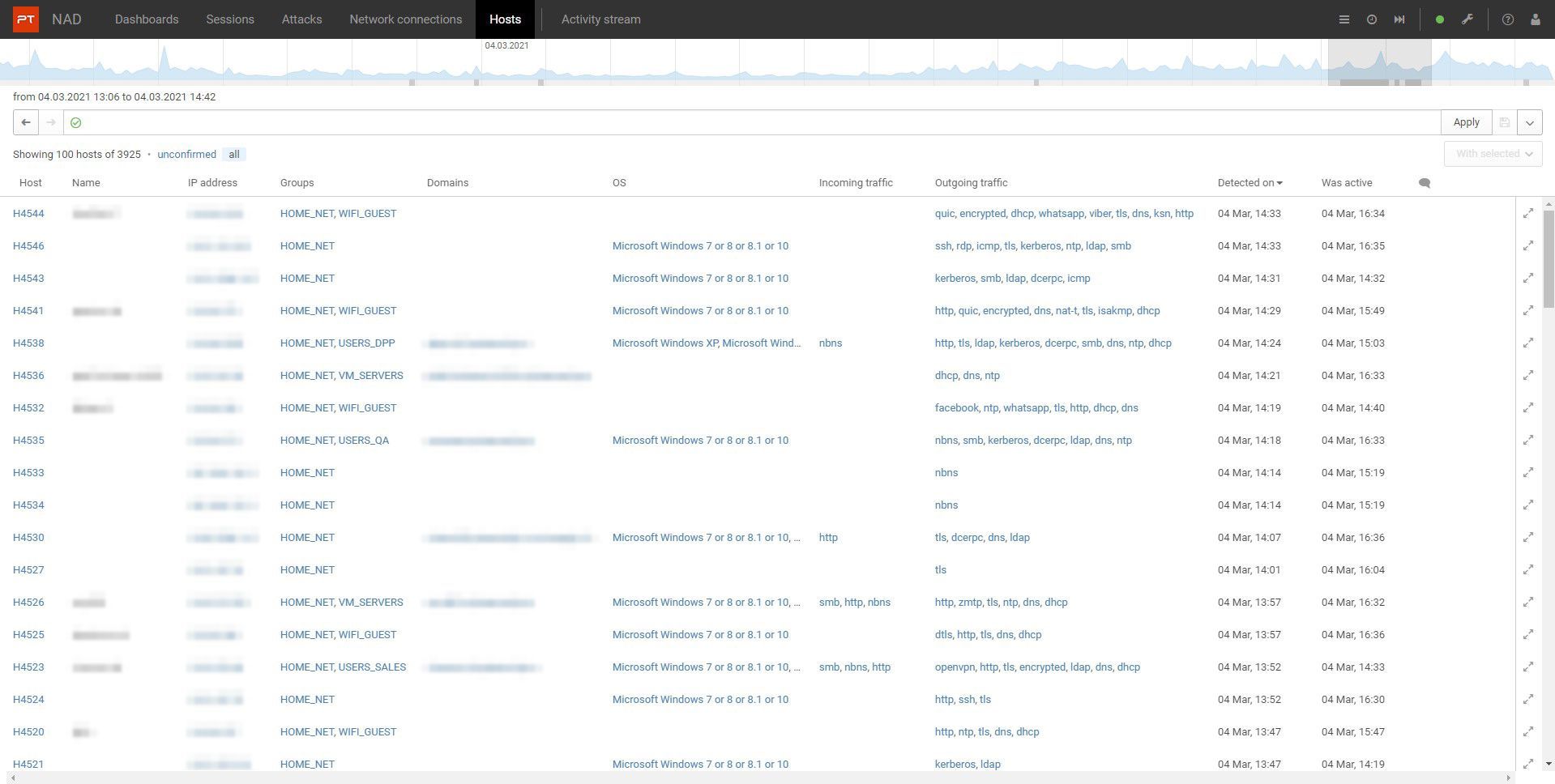Screen dimensions: 1555x784
Task: Click the vertical scrollbar thumb
Action: tap(1549, 259)
